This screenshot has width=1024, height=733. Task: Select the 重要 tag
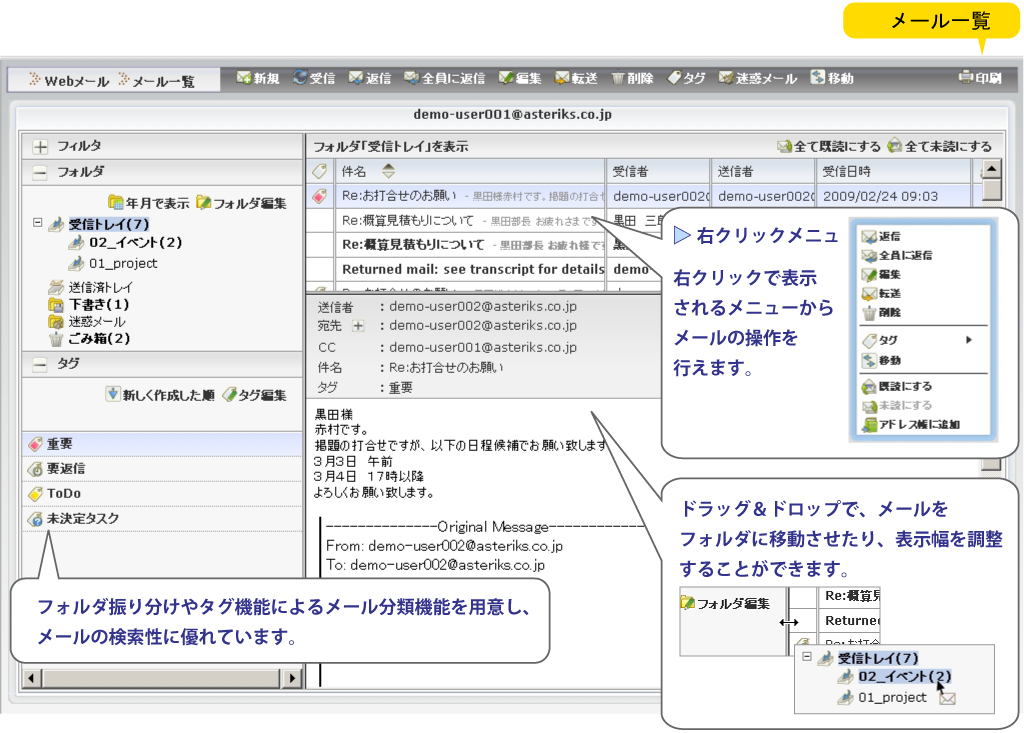click(x=162, y=444)
